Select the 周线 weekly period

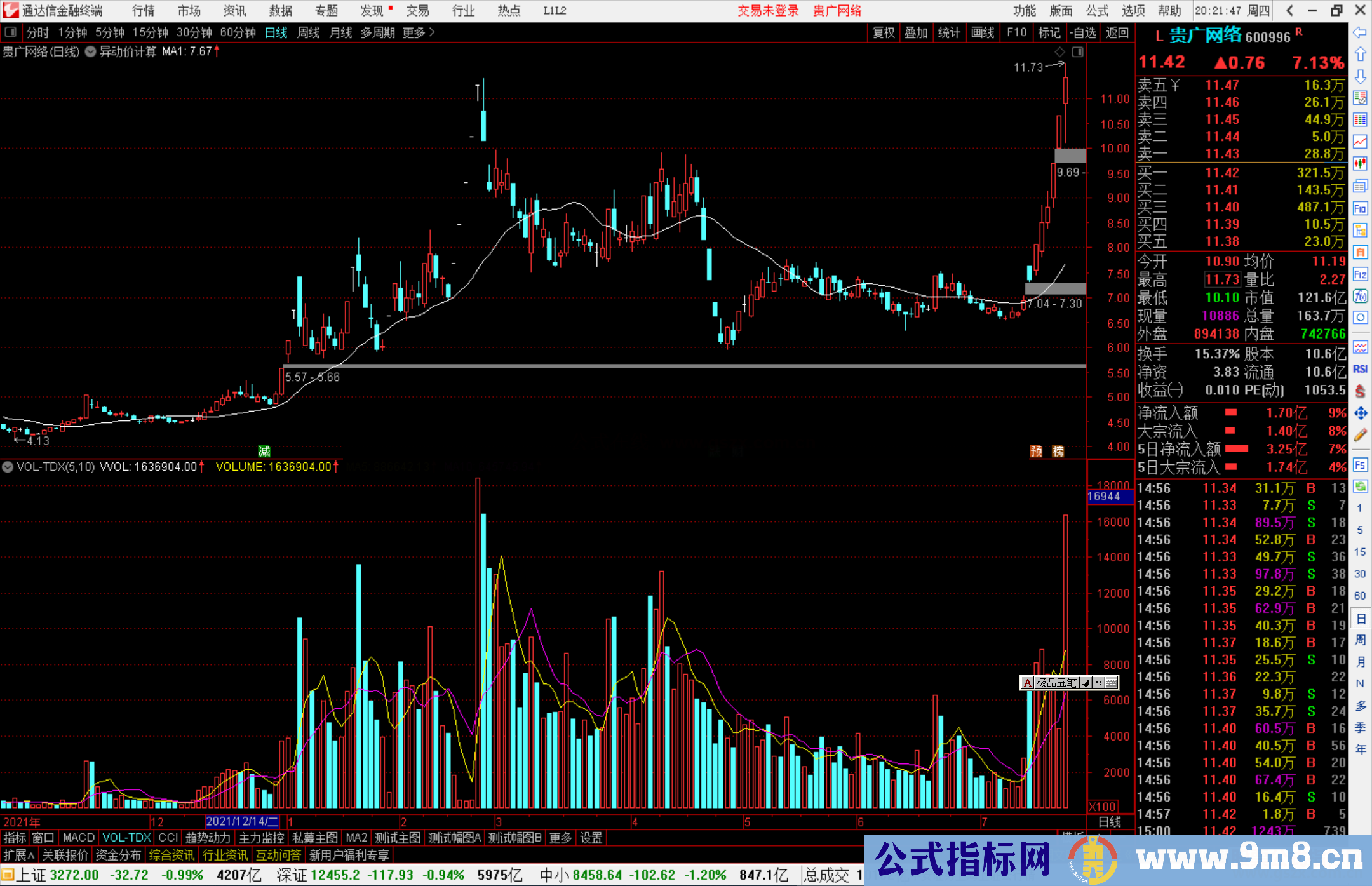[309, 32]
